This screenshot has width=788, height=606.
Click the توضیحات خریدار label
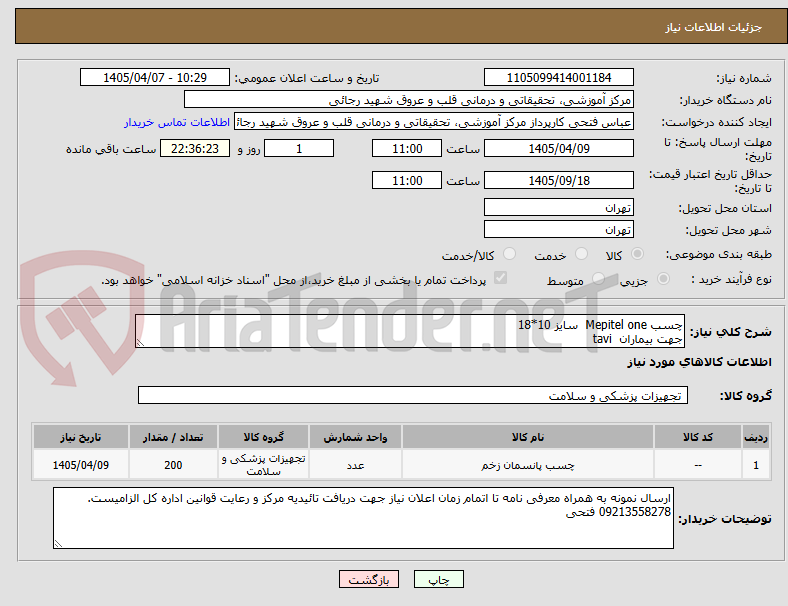click(x=725, y=519)
